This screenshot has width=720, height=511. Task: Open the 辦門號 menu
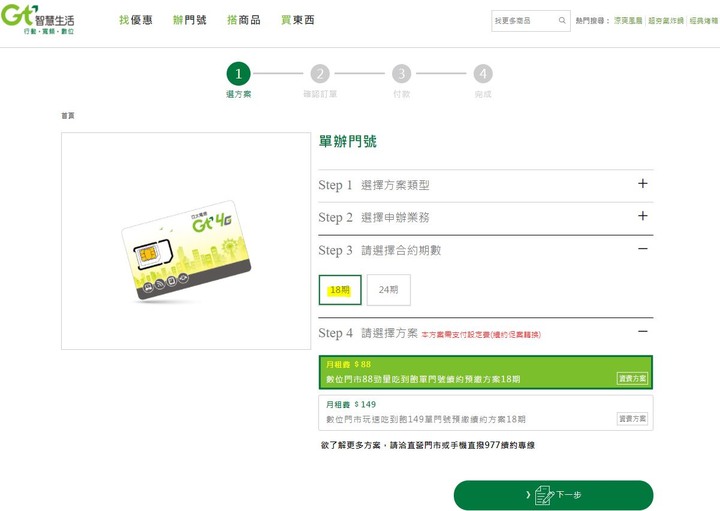click(190, 20)
